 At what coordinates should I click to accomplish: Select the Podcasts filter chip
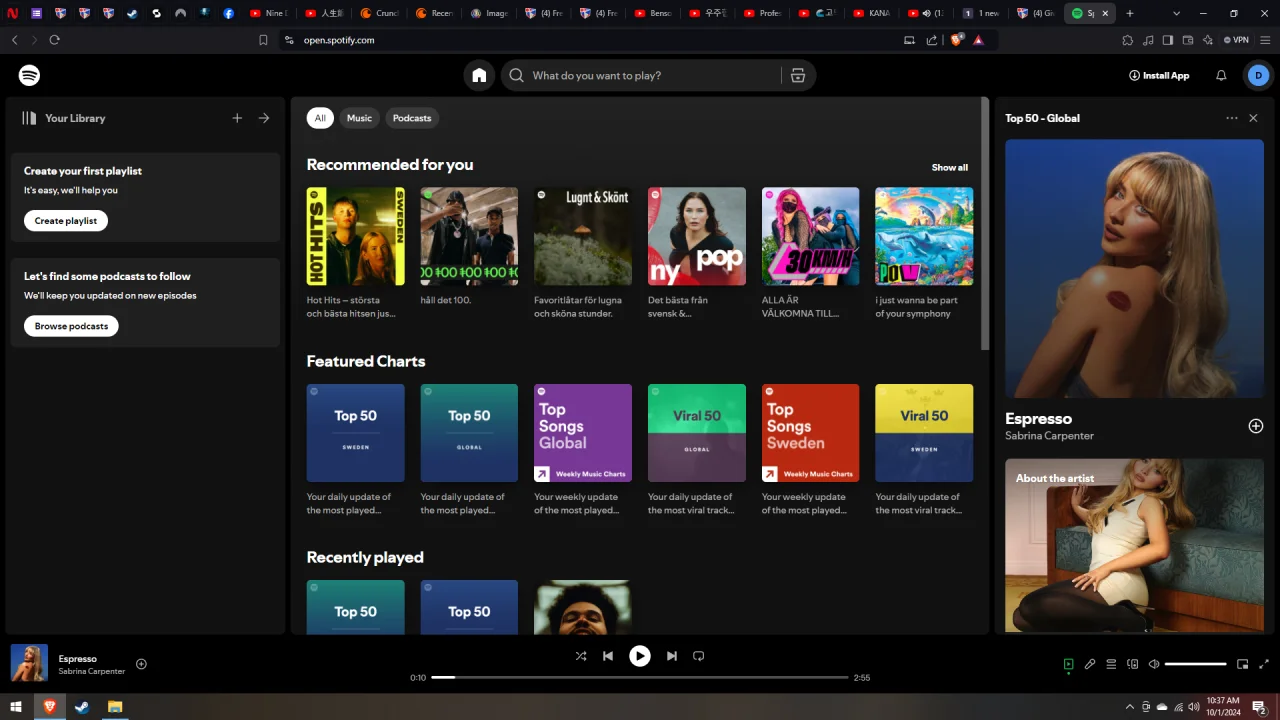pyautogui.click(x=412, y=118)
